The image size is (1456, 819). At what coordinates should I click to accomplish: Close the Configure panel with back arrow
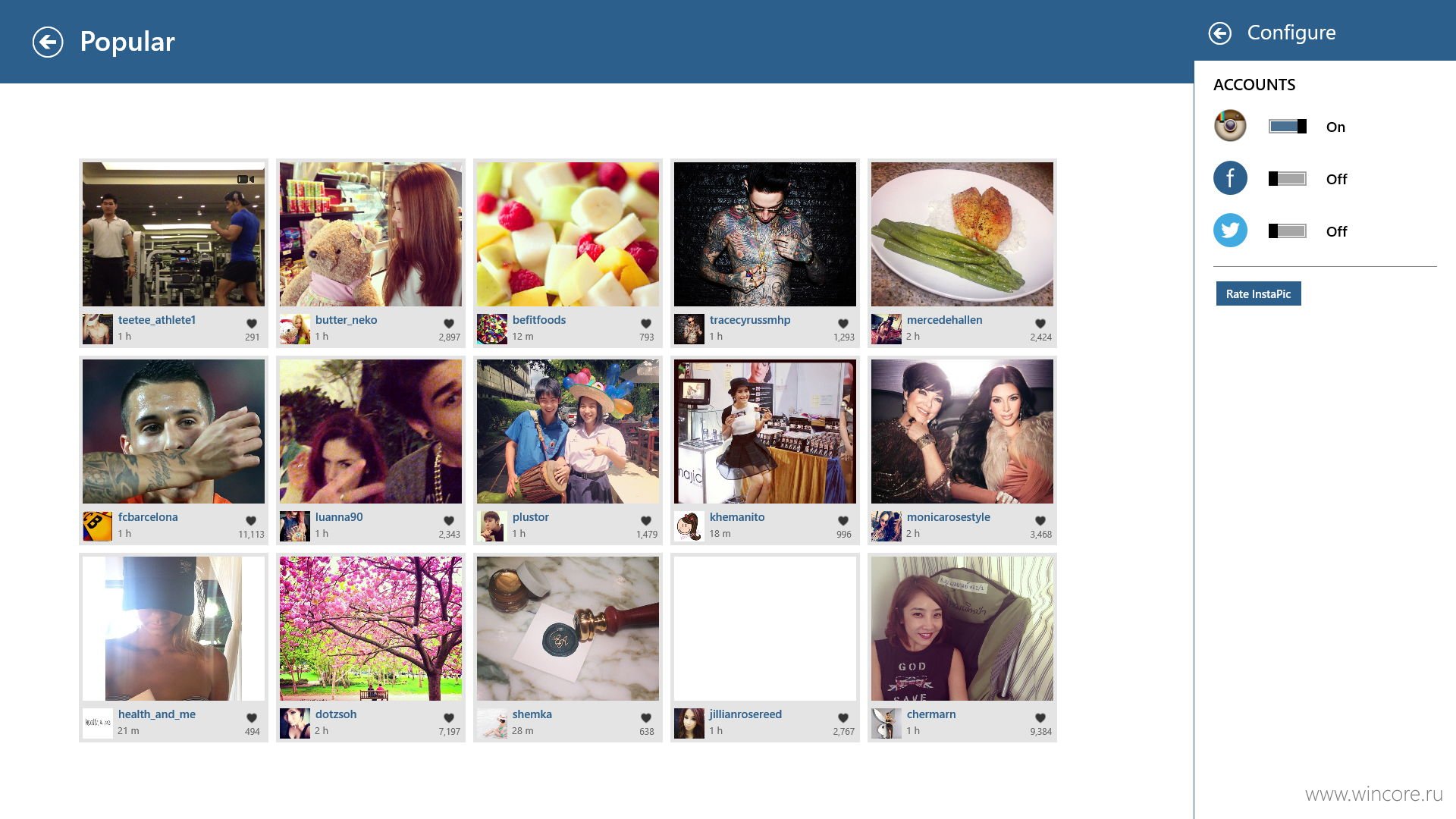[1220, 33]
